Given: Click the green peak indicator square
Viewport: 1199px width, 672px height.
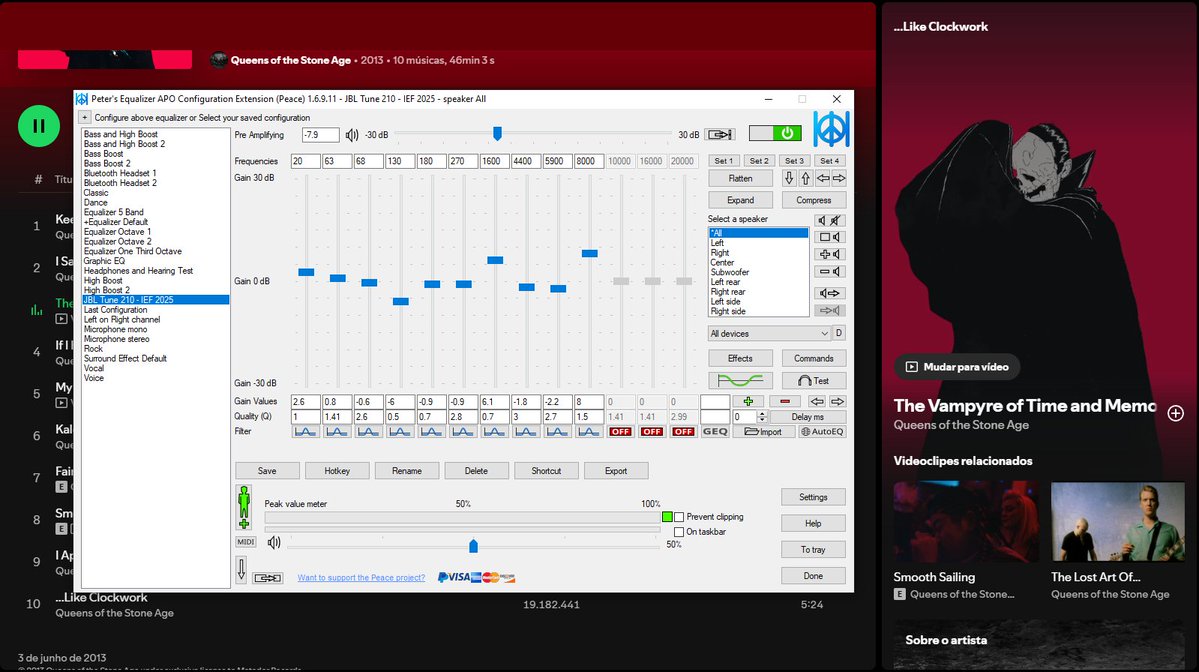Looking at the screenshot, I should [x=668, y=518].
